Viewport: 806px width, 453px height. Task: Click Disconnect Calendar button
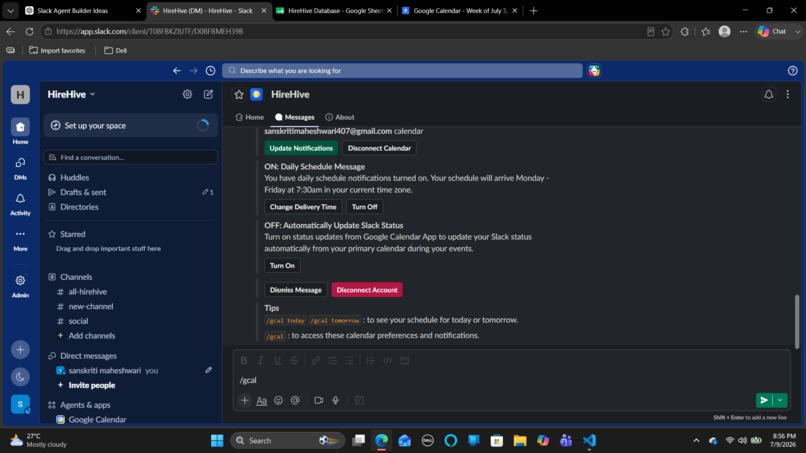pos(379,148)
